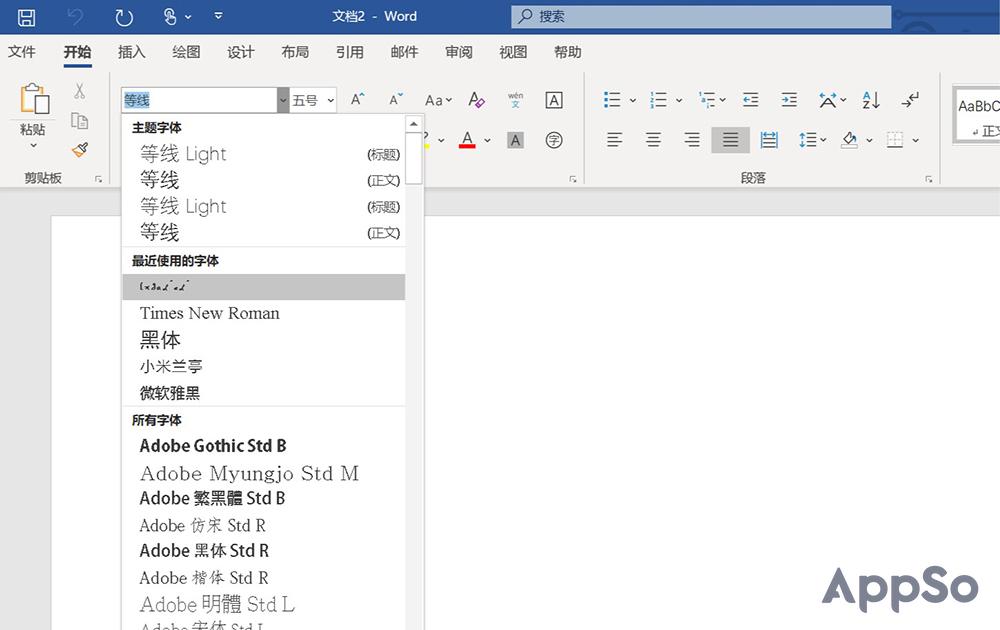Select Adobe Gothic Std B font
The height and width of the screenshot is (630, 1000).
point(263,446)
